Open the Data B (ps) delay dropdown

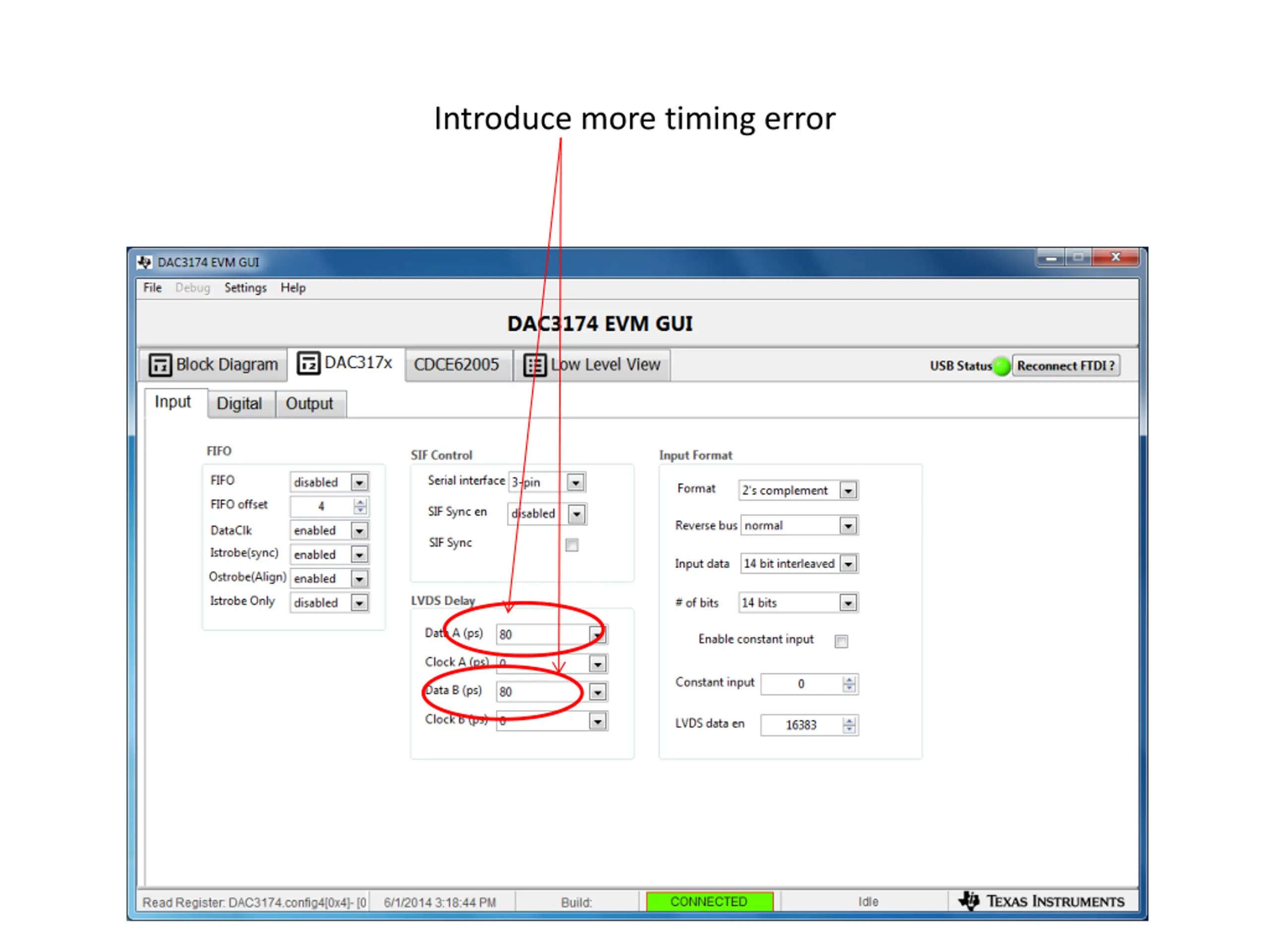pos(597,692)
